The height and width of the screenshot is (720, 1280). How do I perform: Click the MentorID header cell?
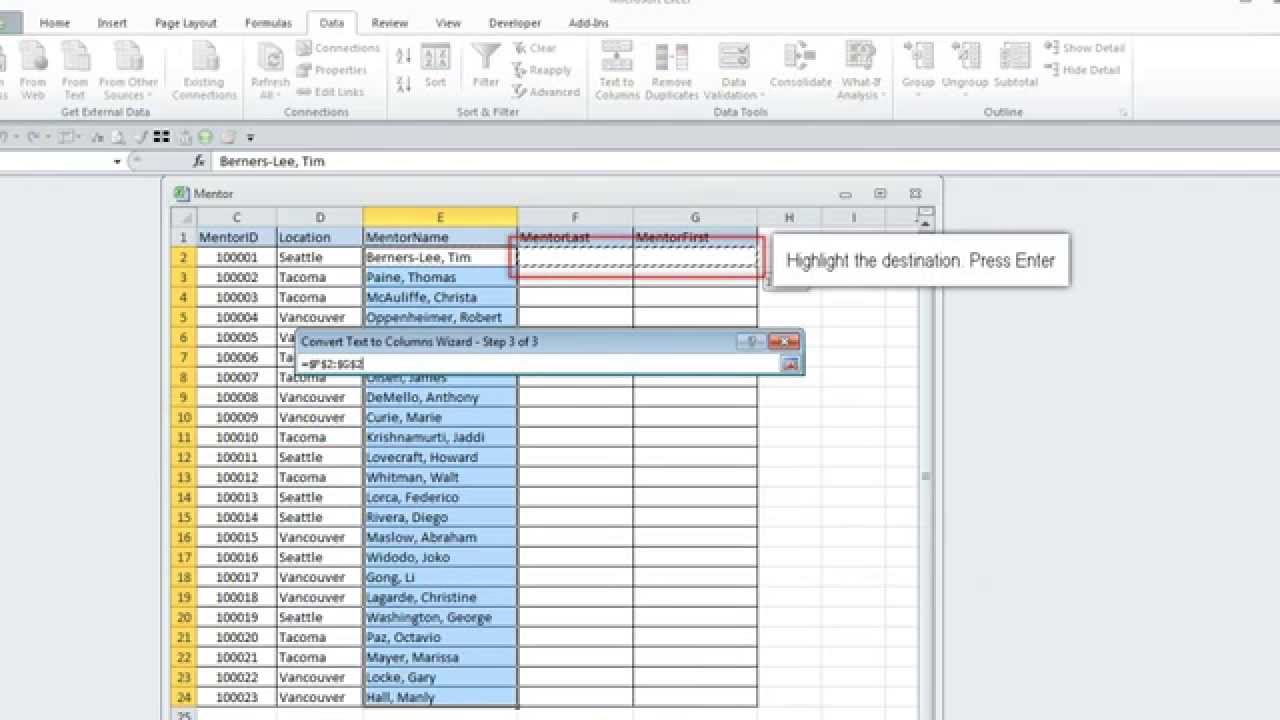click(x=236, y=237)
